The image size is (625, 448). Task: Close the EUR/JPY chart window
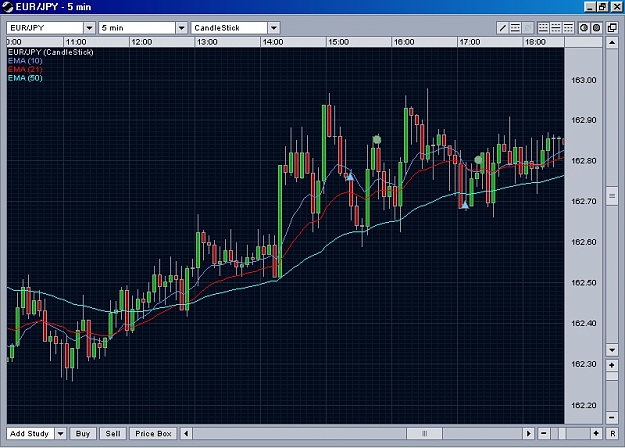pos(616,7)
